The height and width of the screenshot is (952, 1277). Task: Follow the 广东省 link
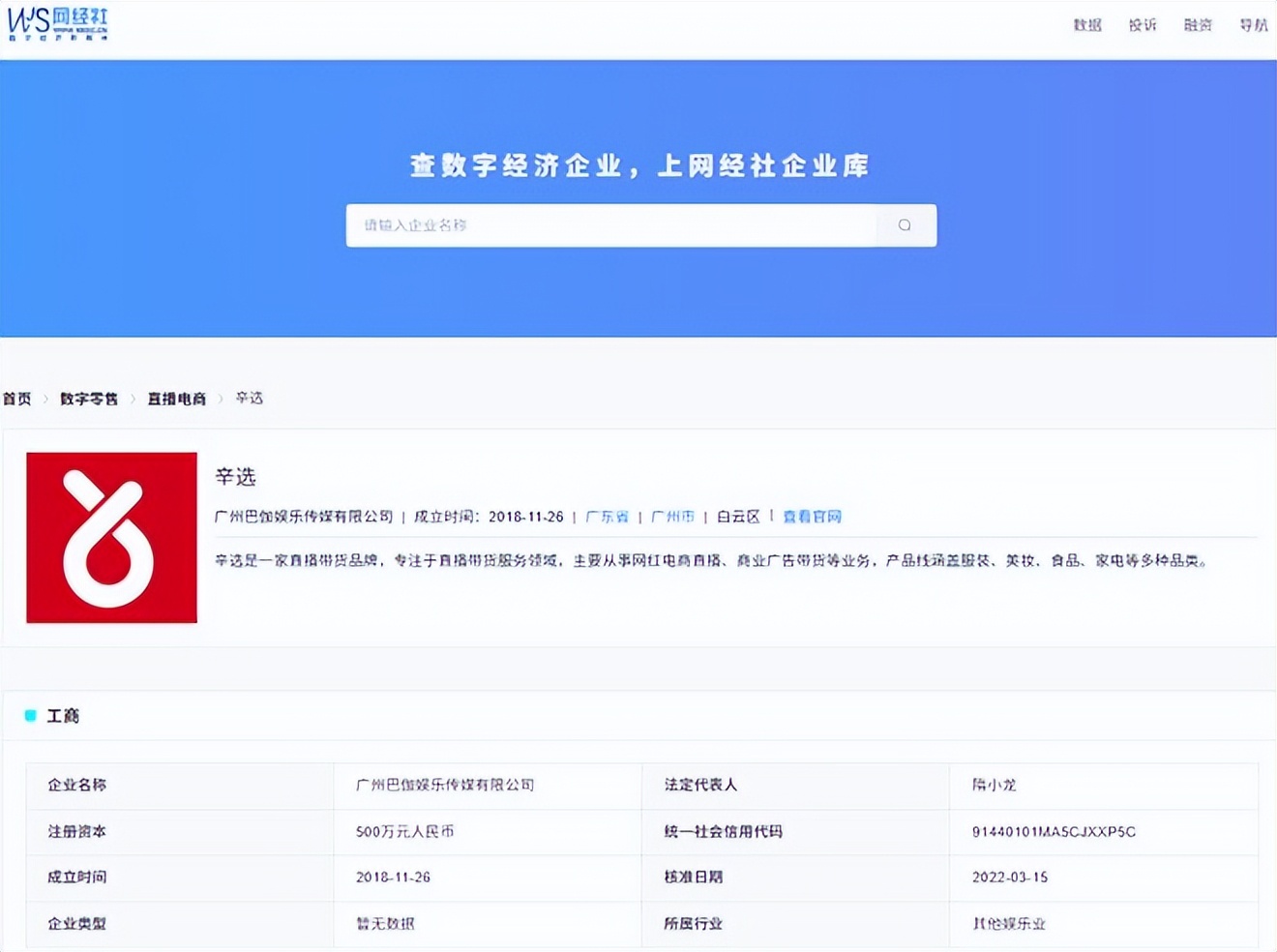608,517
